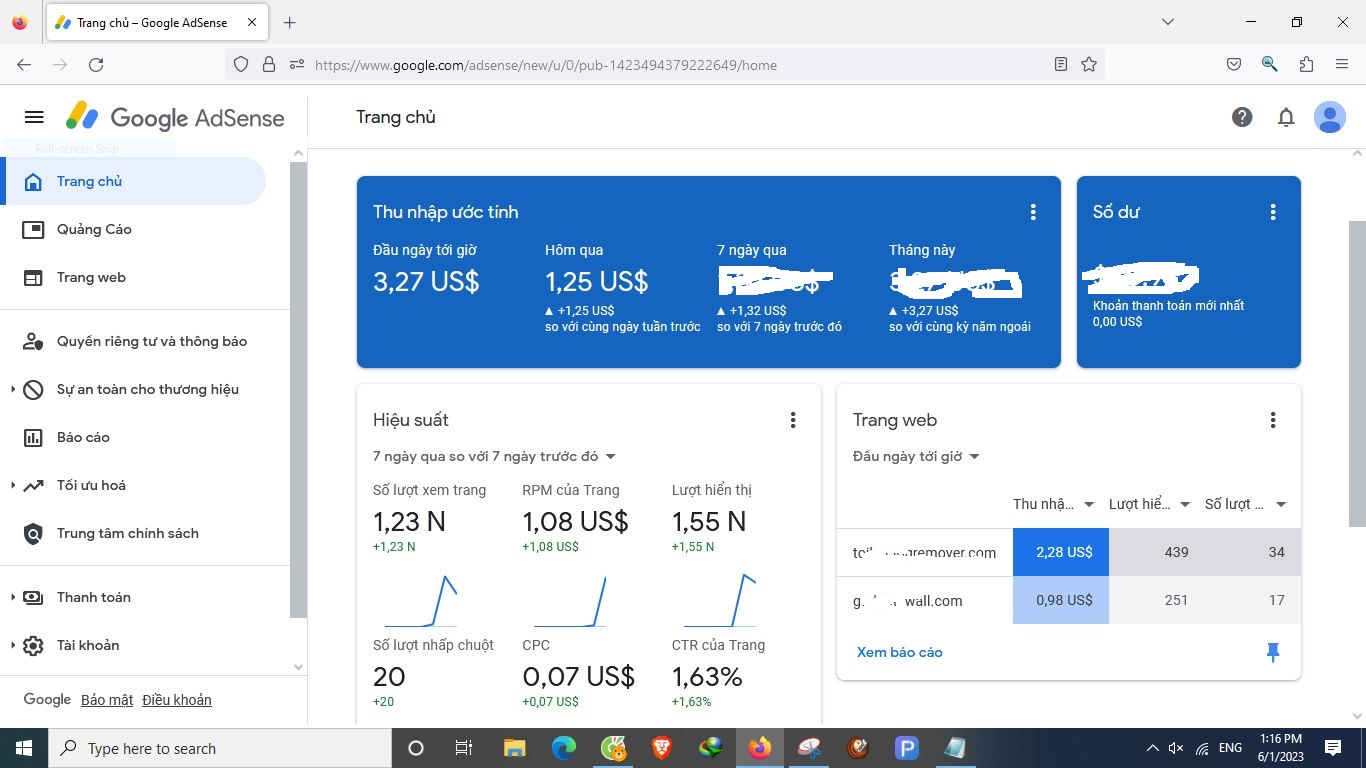This screenshot has width=1366, height=768.
Task: Select Trang chủ in sidebar
Action: coord(133,181)
